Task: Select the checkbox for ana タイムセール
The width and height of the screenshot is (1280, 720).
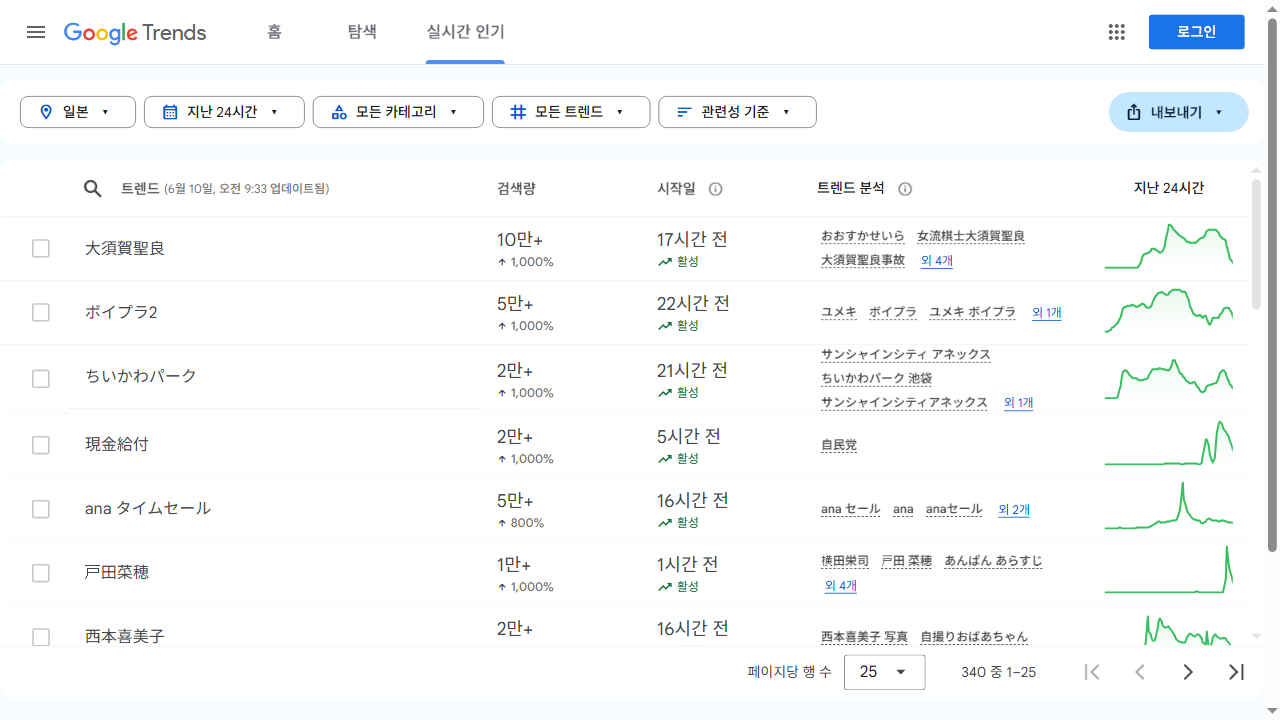Action: 41,508
